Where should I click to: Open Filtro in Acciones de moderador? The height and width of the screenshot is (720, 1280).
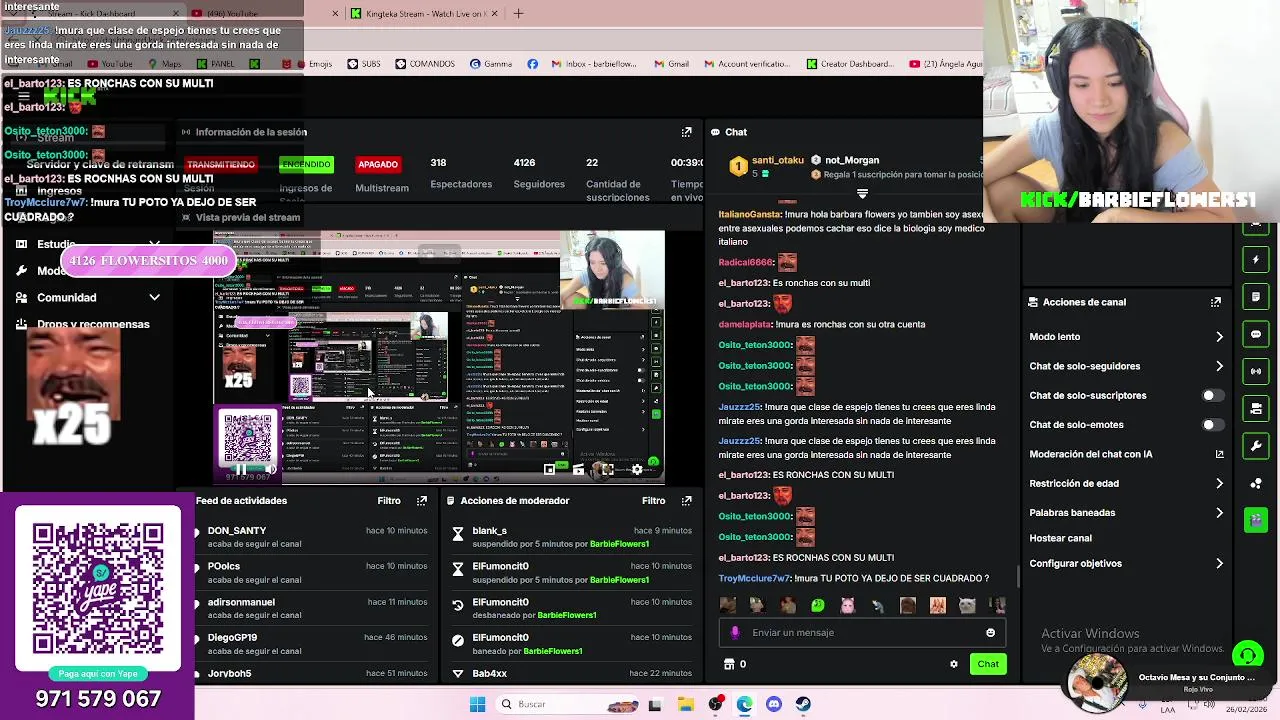653,501
